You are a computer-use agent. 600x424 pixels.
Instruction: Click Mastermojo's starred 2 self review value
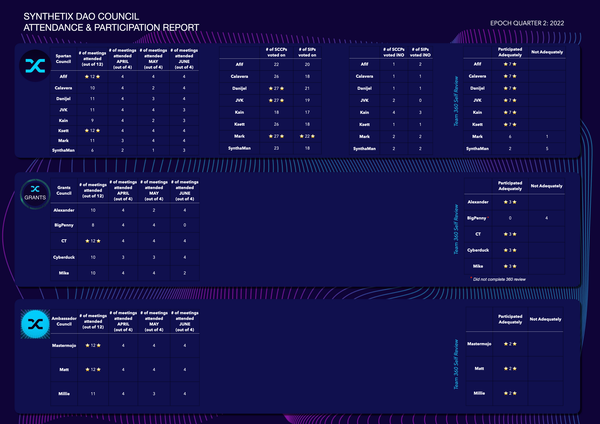[510, 344]
